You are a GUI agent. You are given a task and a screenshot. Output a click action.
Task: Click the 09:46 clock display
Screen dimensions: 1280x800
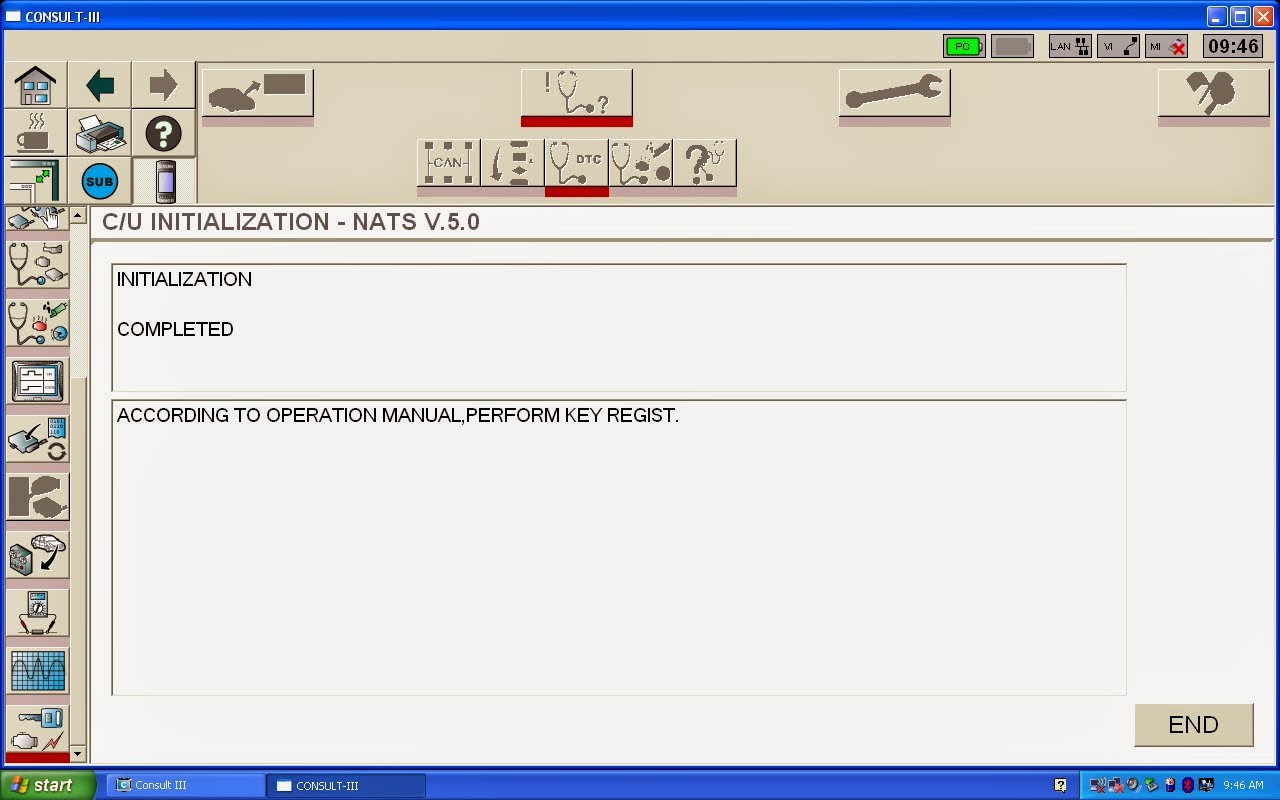1233,46
